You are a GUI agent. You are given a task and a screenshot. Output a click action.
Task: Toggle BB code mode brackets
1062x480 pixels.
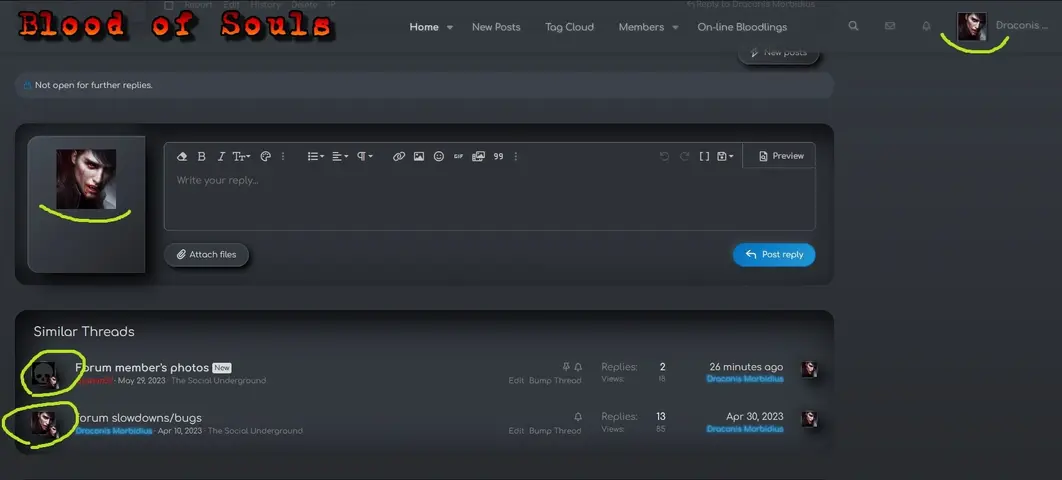point(704,156)
